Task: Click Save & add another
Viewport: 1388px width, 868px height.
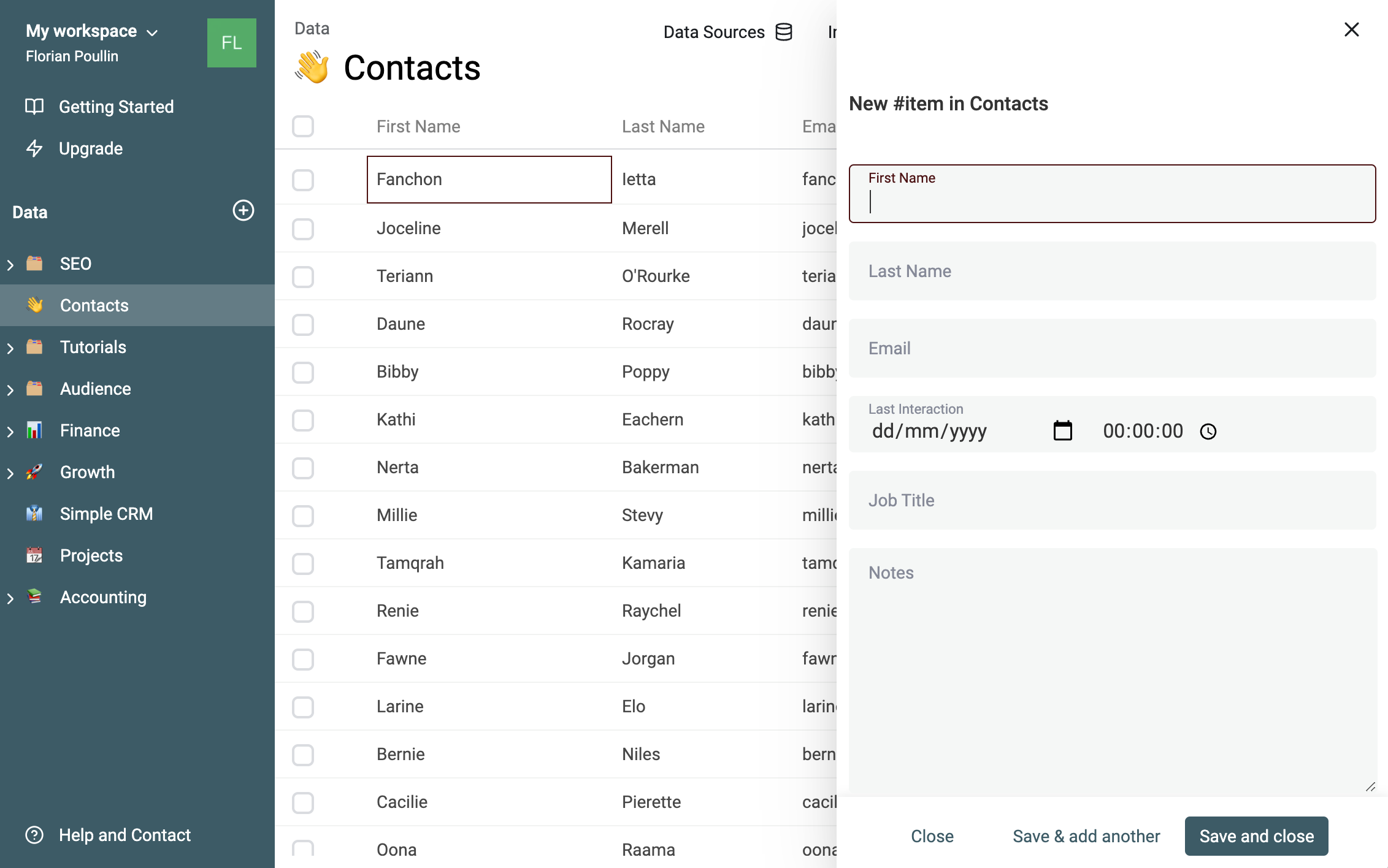Action: click(x=1086, y=836)
